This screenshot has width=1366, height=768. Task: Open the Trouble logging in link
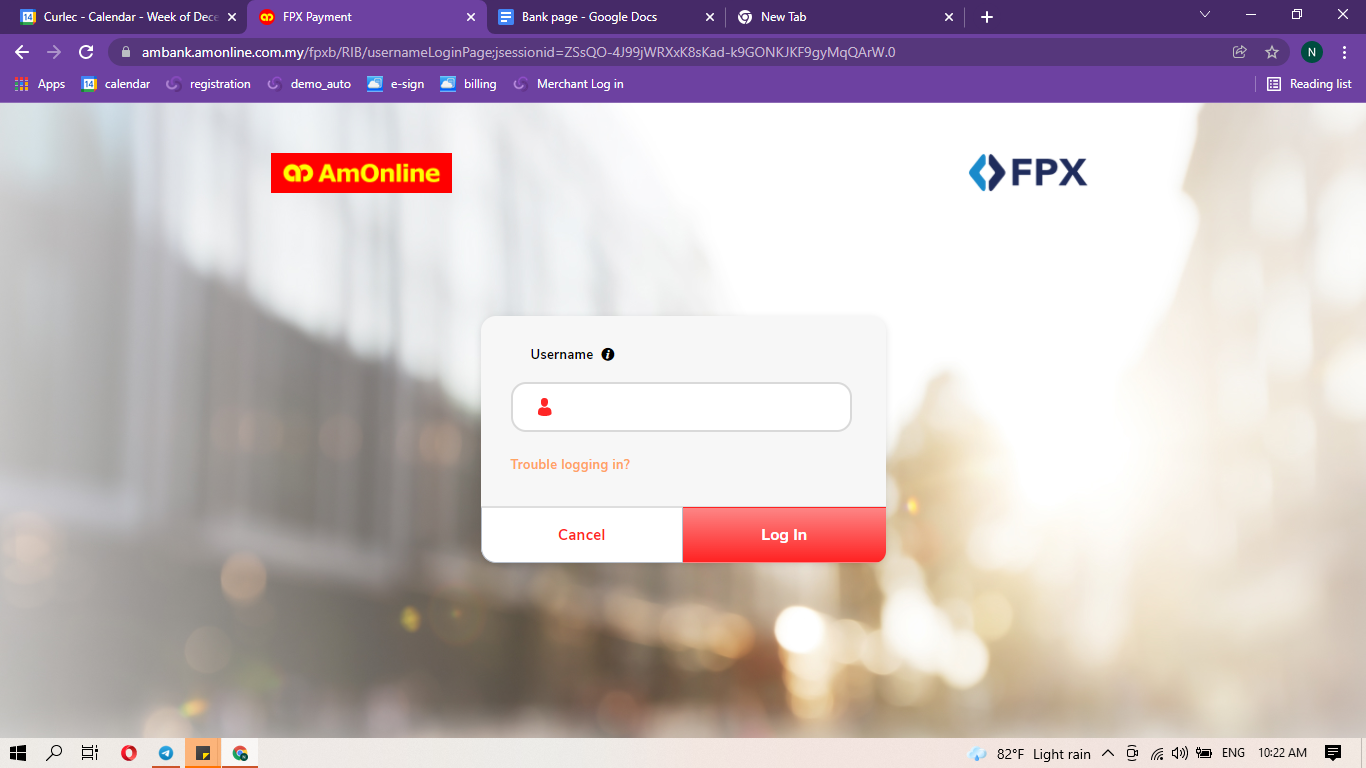pos(570,464)
